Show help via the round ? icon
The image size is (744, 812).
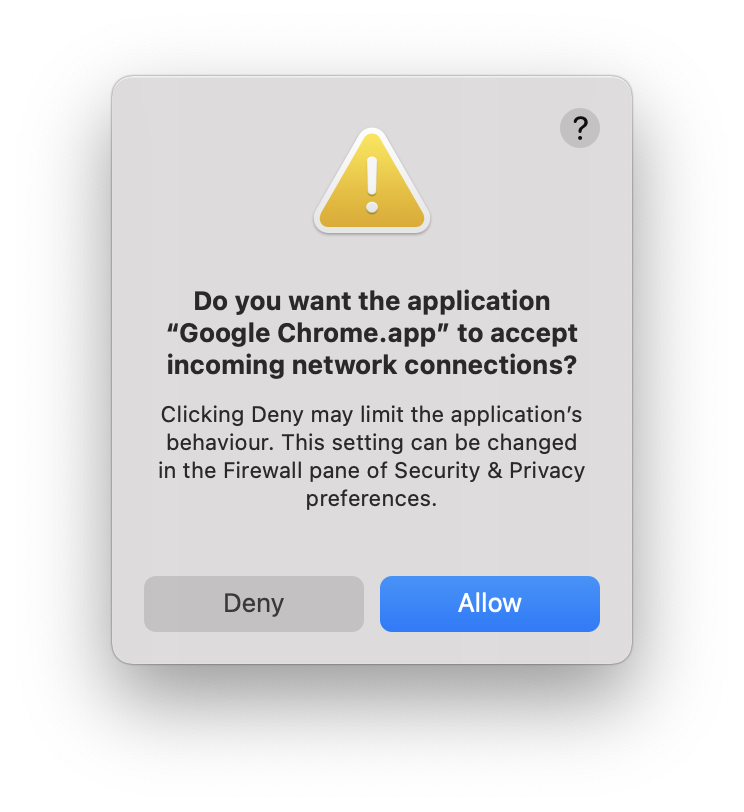579,128
